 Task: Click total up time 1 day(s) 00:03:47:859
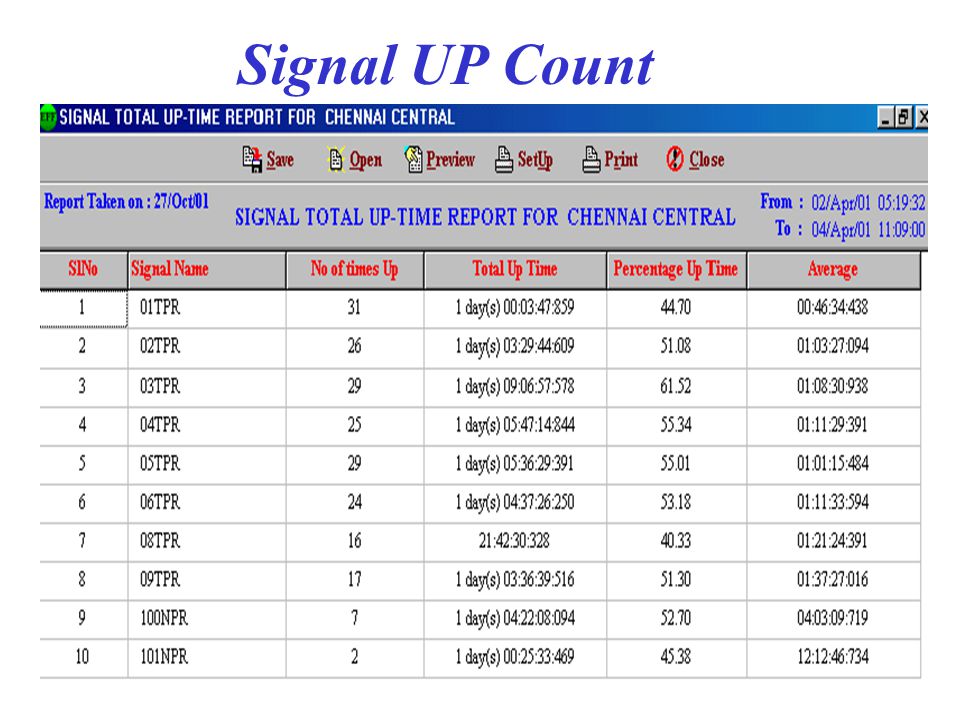(x=515, y=307)
